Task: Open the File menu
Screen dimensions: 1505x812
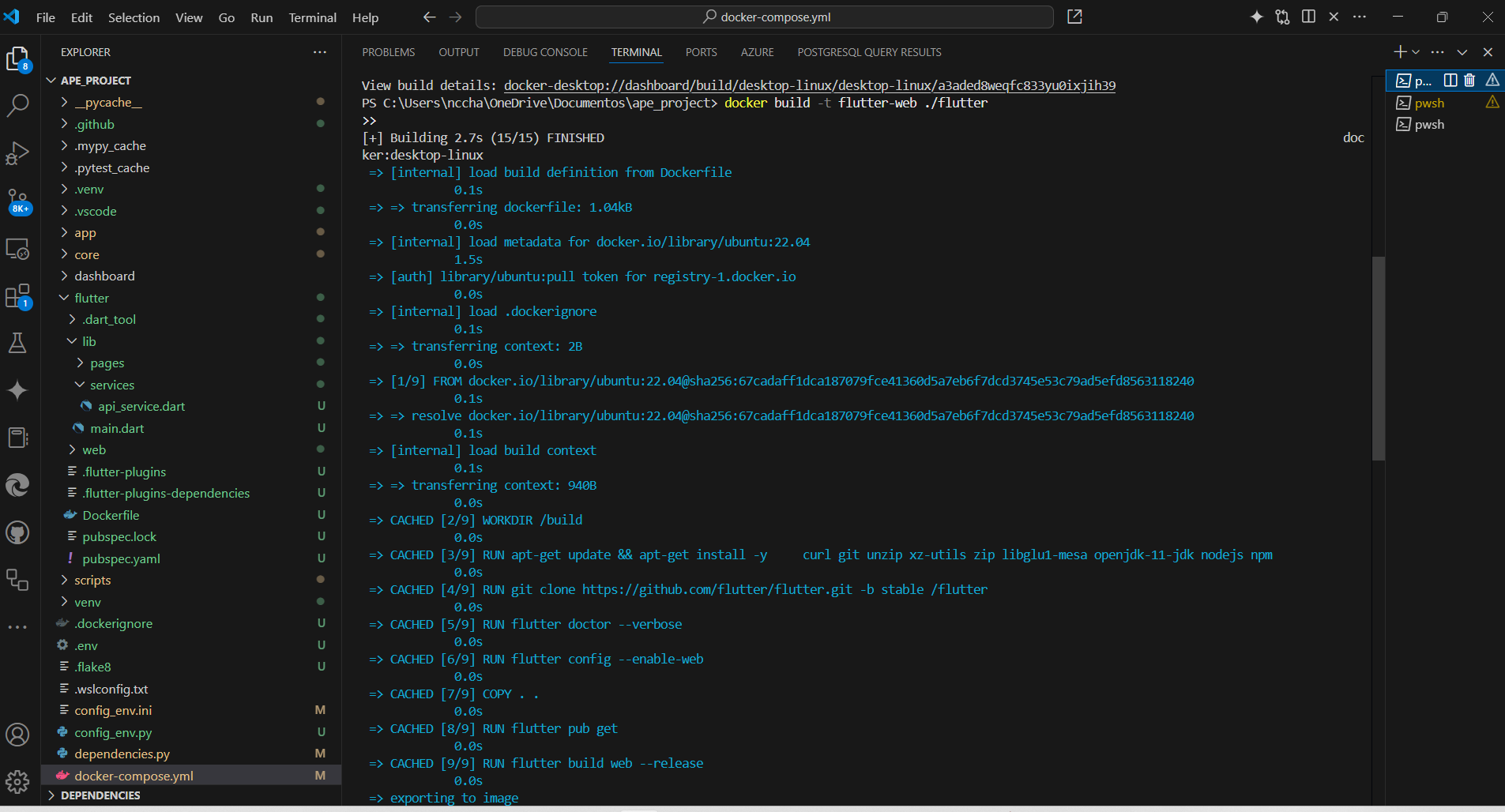Action: click(46, 17)
